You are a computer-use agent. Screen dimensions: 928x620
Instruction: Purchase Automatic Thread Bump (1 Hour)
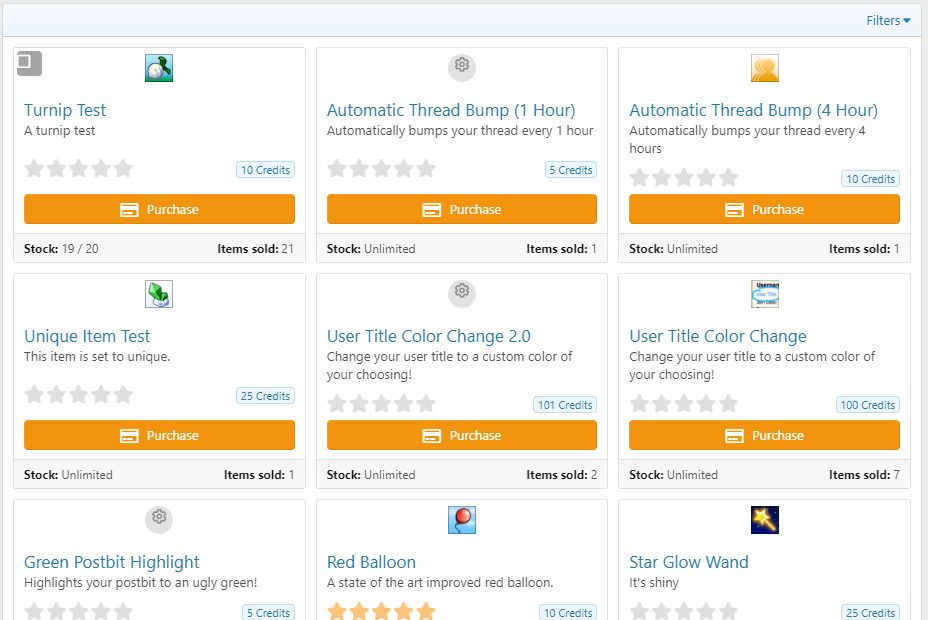point(462,209)
